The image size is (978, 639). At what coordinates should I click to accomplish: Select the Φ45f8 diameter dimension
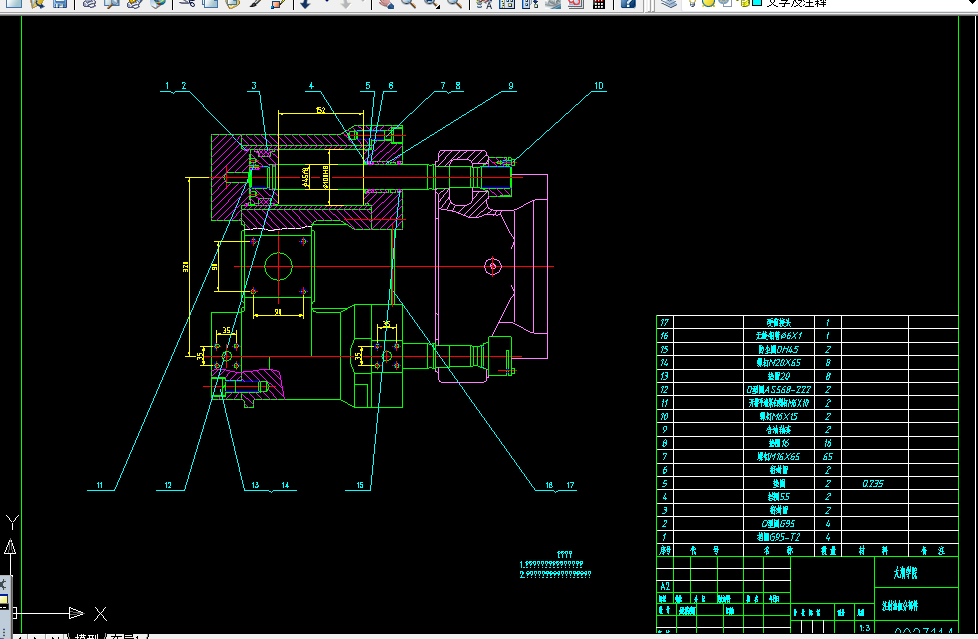pyautogui.click(x=305, y=177)
